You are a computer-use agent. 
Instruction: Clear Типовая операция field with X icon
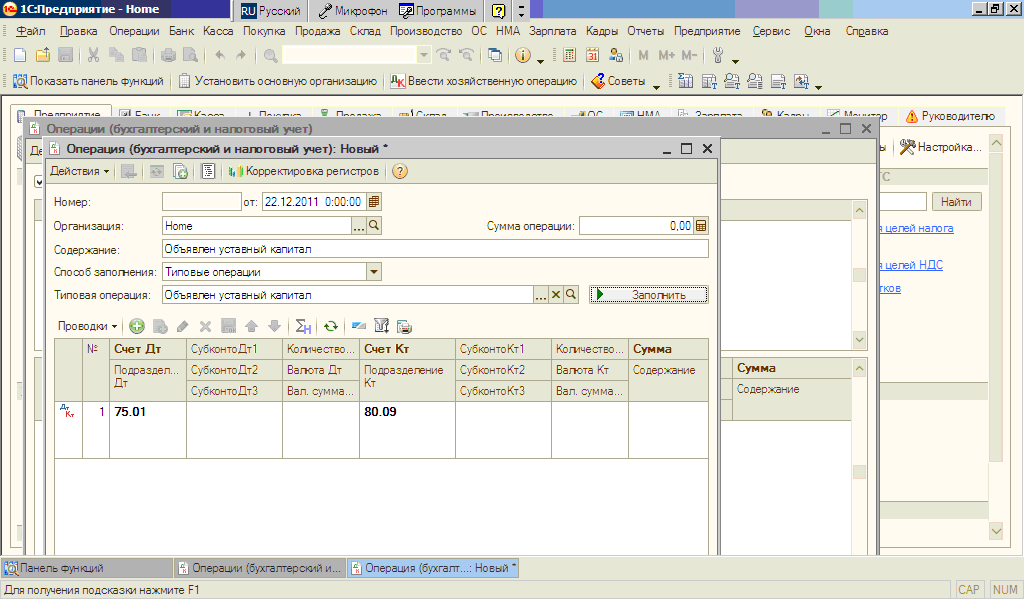pos(556,294)
